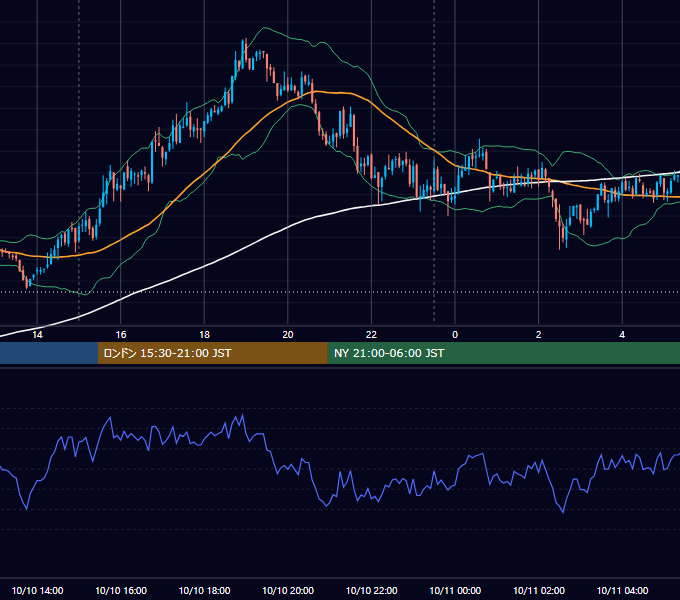The height and width of the screenshot is (600, 680).
Task: Click the 10/10 18:00 oscillator time label
Action: click(204, 590)
